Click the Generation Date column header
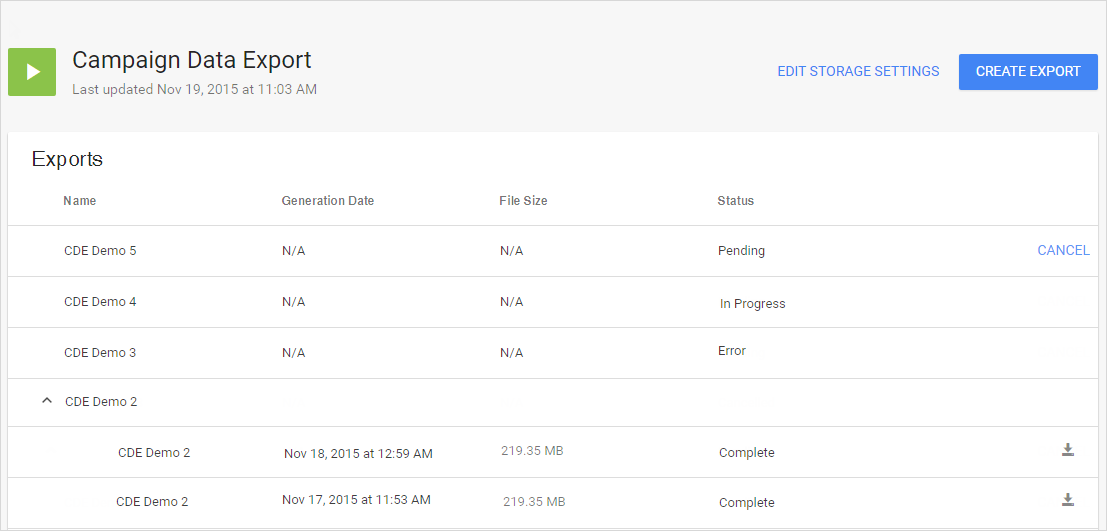 coord(328,201)
